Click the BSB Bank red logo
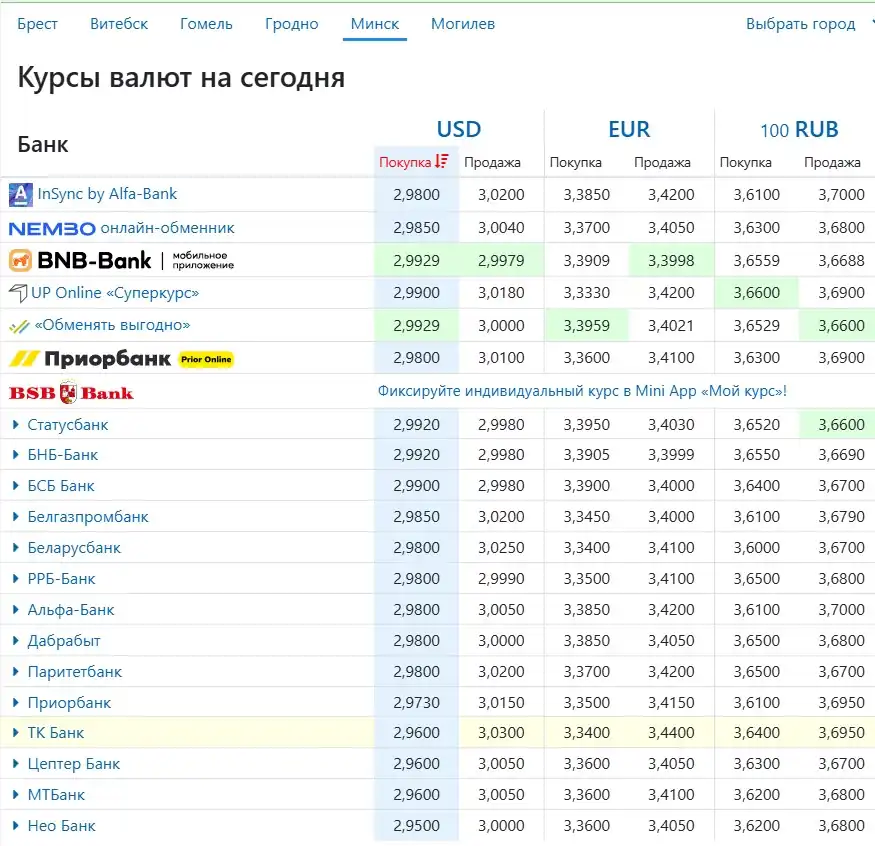The image size is (875, 846). tap(71, 392)
